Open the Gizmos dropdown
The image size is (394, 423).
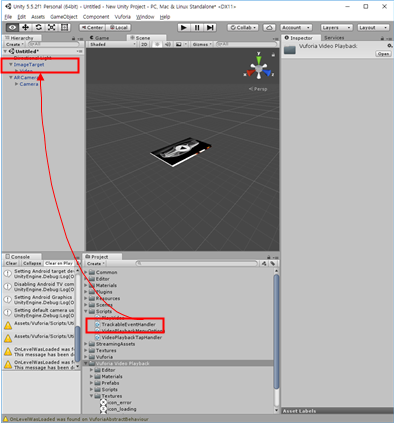pos(201,44)
